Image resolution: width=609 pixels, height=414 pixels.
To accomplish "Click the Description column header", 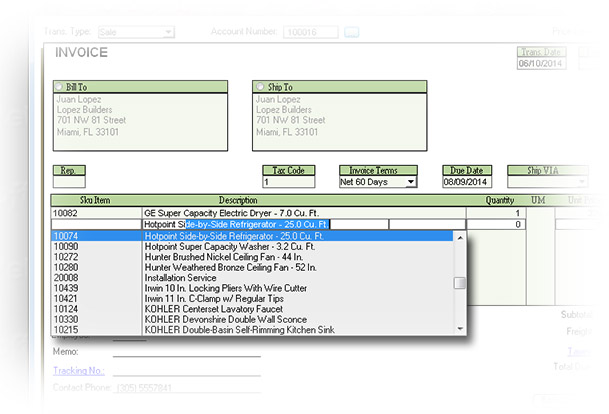I will pyautogui.click(x=238, y=200).
